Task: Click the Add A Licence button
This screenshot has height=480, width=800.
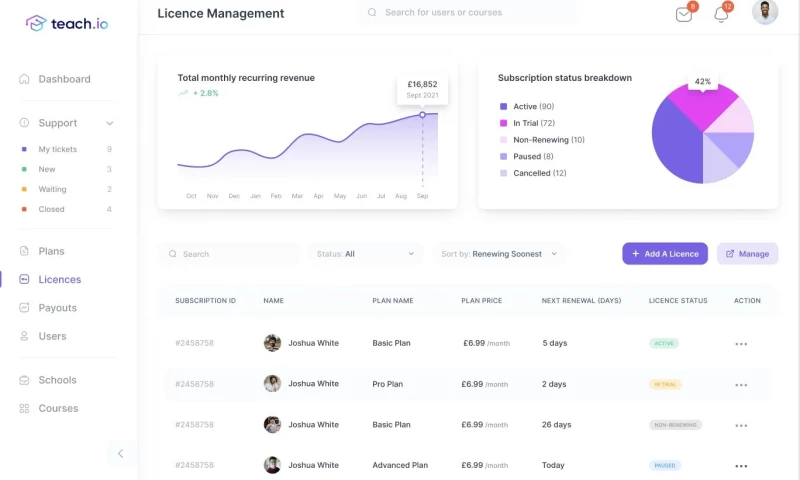Action: (665, 254)
